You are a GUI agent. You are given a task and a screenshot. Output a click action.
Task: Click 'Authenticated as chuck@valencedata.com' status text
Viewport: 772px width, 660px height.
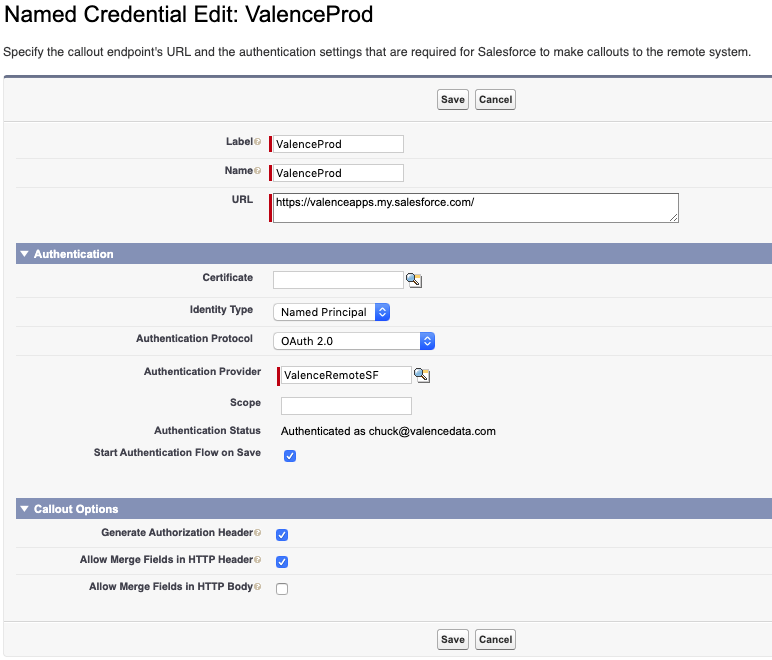tap(388, 431)
